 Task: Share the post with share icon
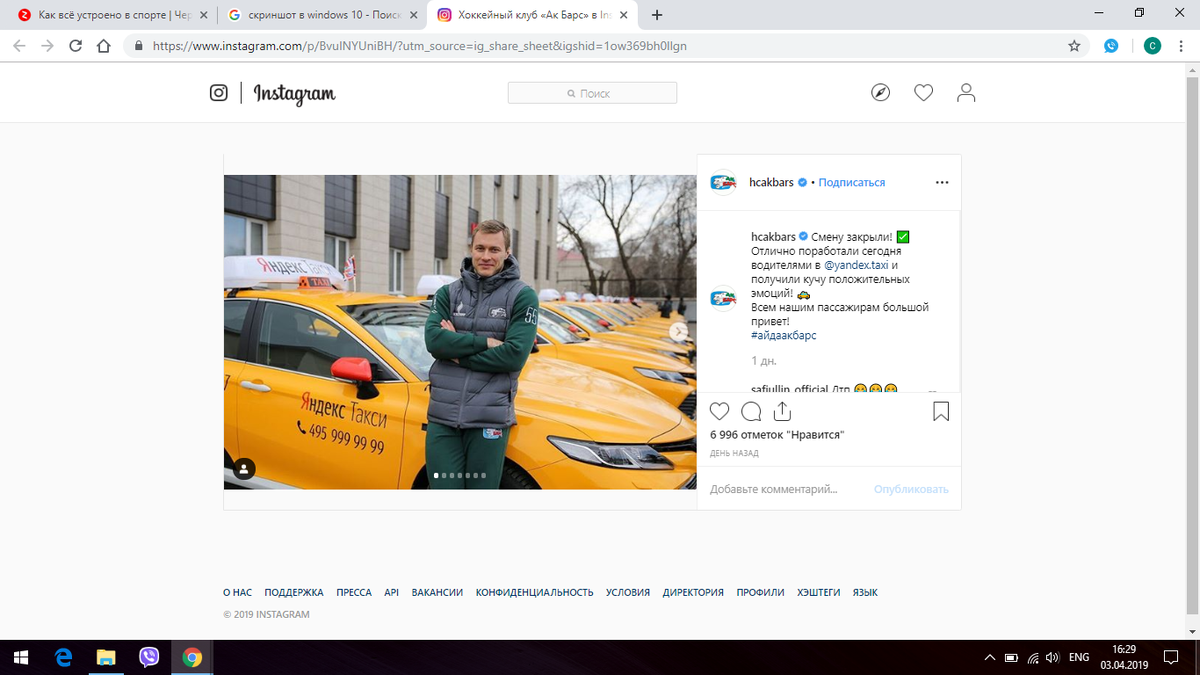click(783, 411)
